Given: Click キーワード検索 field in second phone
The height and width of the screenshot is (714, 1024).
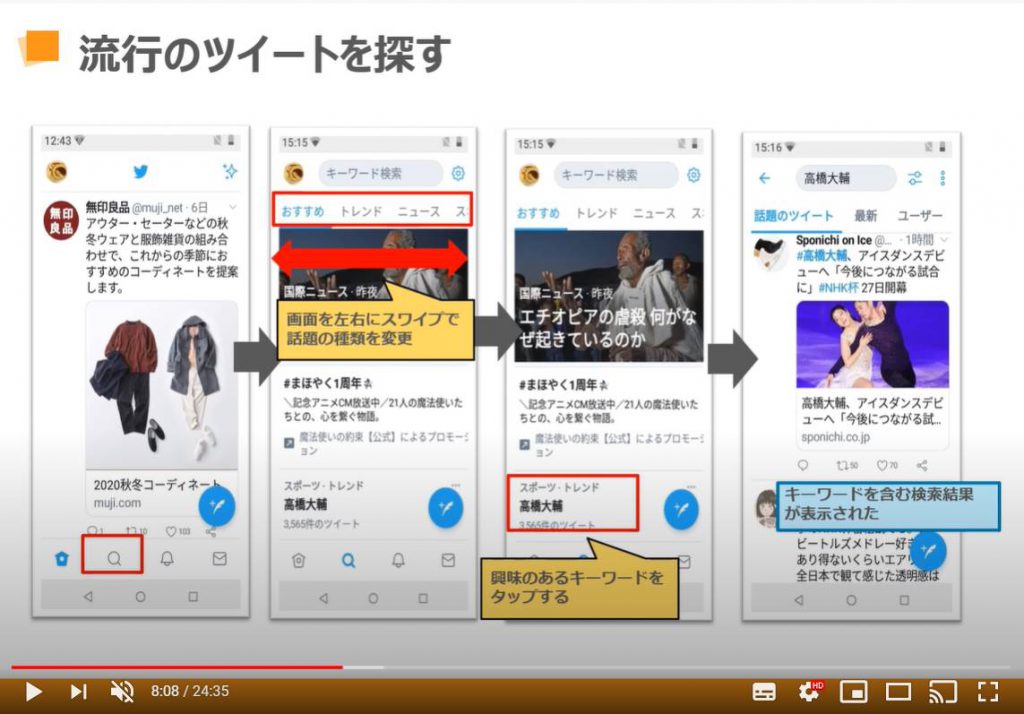Looking at the screenshot, I should pos(380,173).
